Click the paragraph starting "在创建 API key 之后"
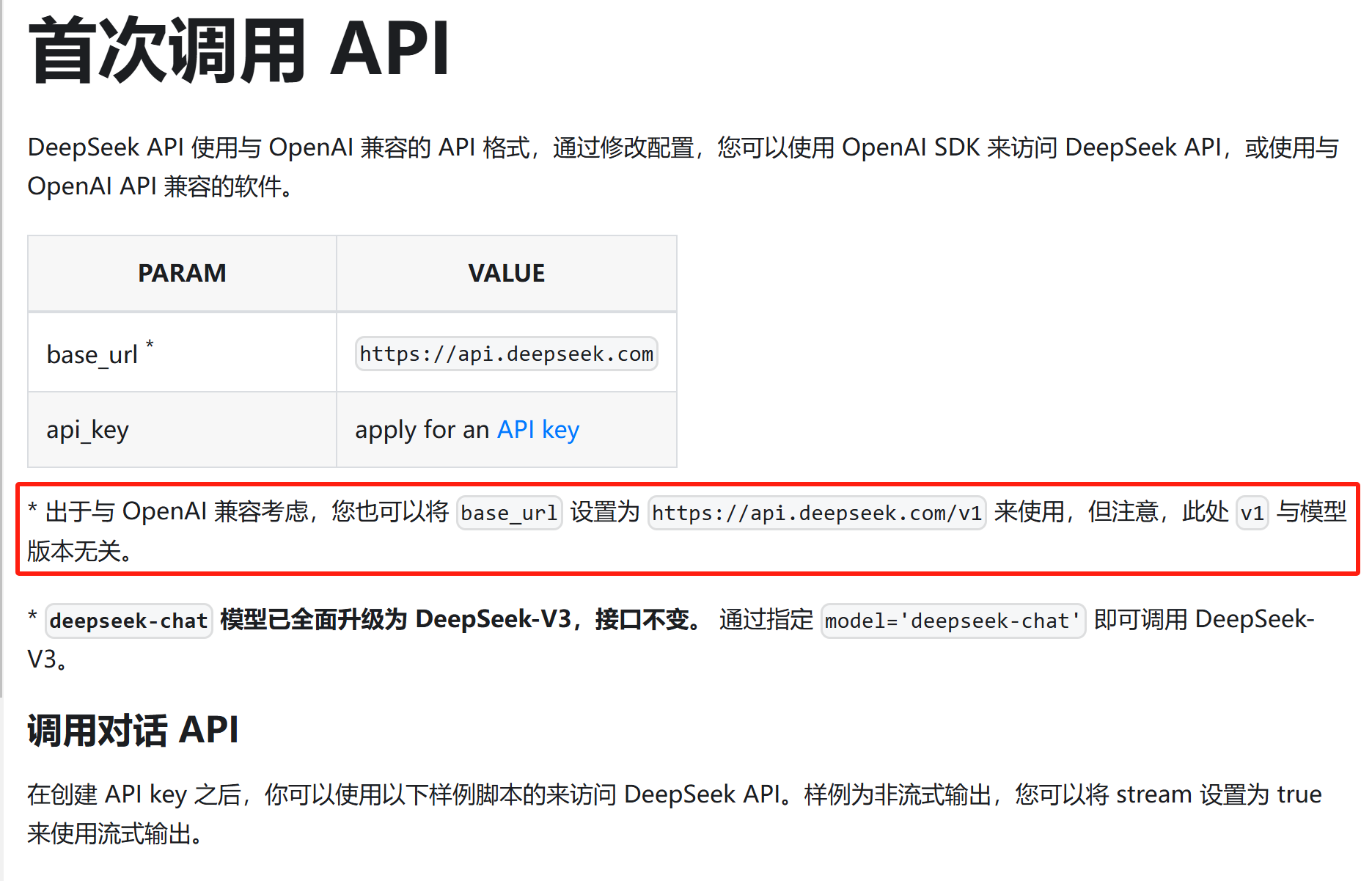The image size is (1372, 881). [x=675, y=814]
